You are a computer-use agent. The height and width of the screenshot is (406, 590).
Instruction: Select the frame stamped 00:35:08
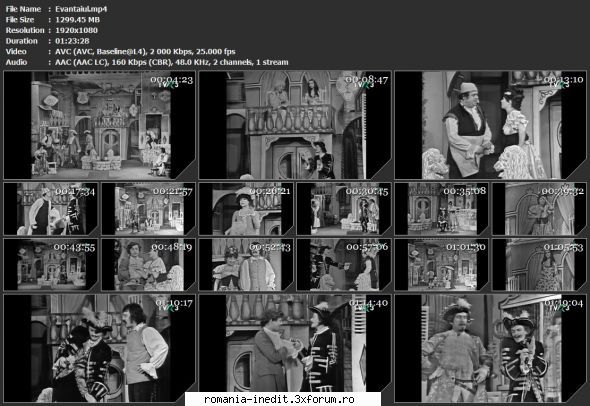tap(442, 209)
